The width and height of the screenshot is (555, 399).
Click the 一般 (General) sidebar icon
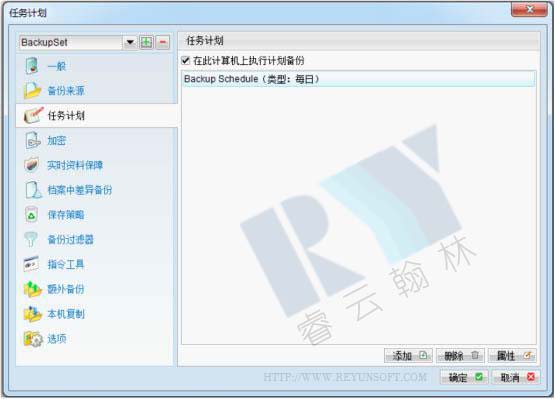pyautogui.click(x=32, y=66)
